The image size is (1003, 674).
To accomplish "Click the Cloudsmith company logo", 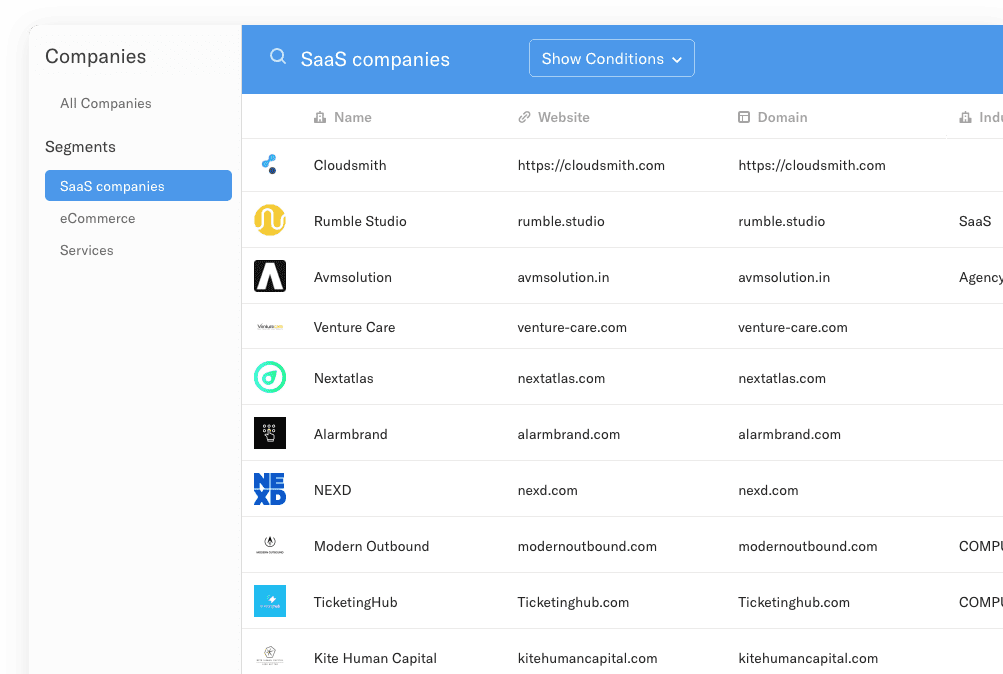I will (x=269, y=164).
